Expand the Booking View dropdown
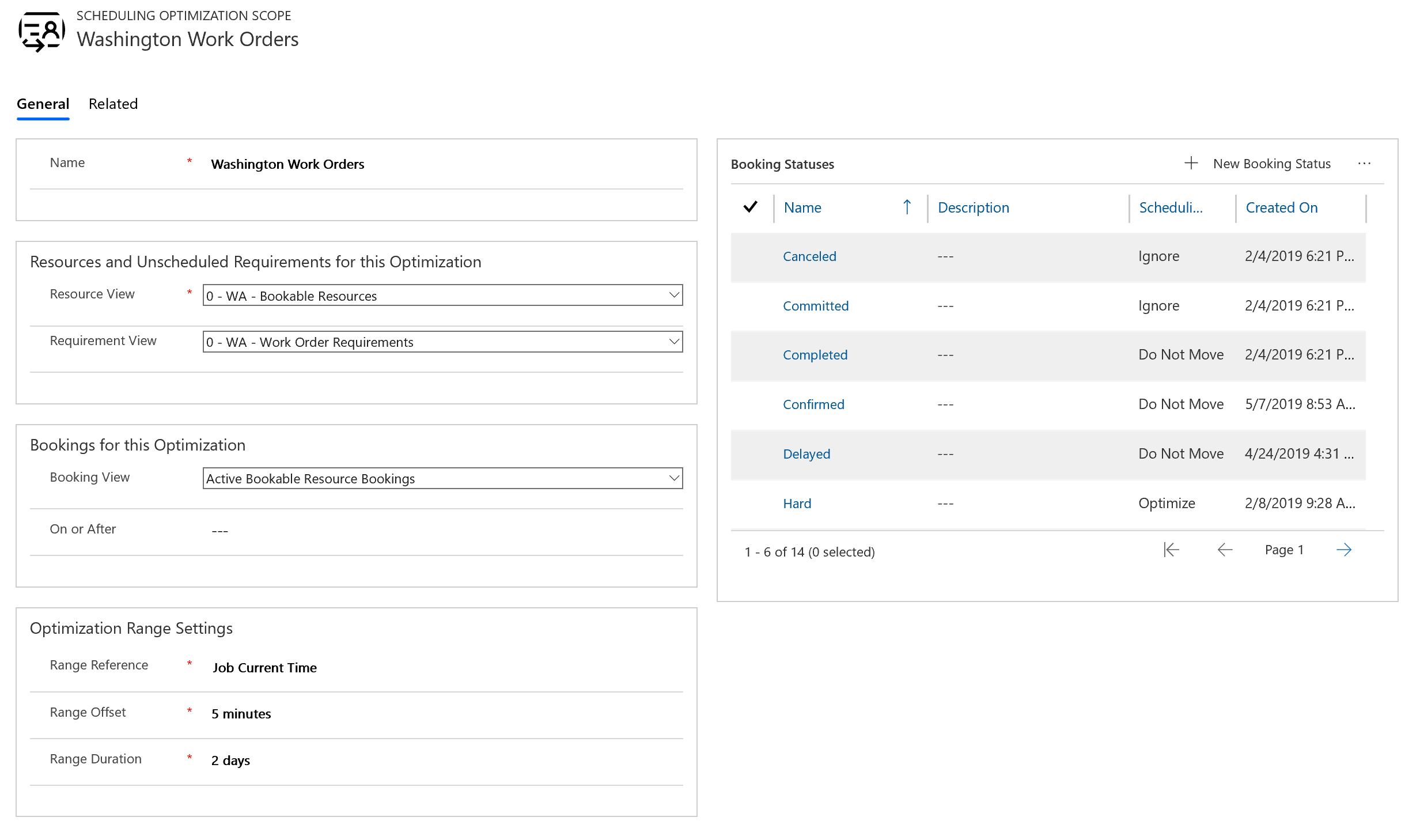Image resolution: width=1401 pixels, height=840 pixels. point(672,477)
